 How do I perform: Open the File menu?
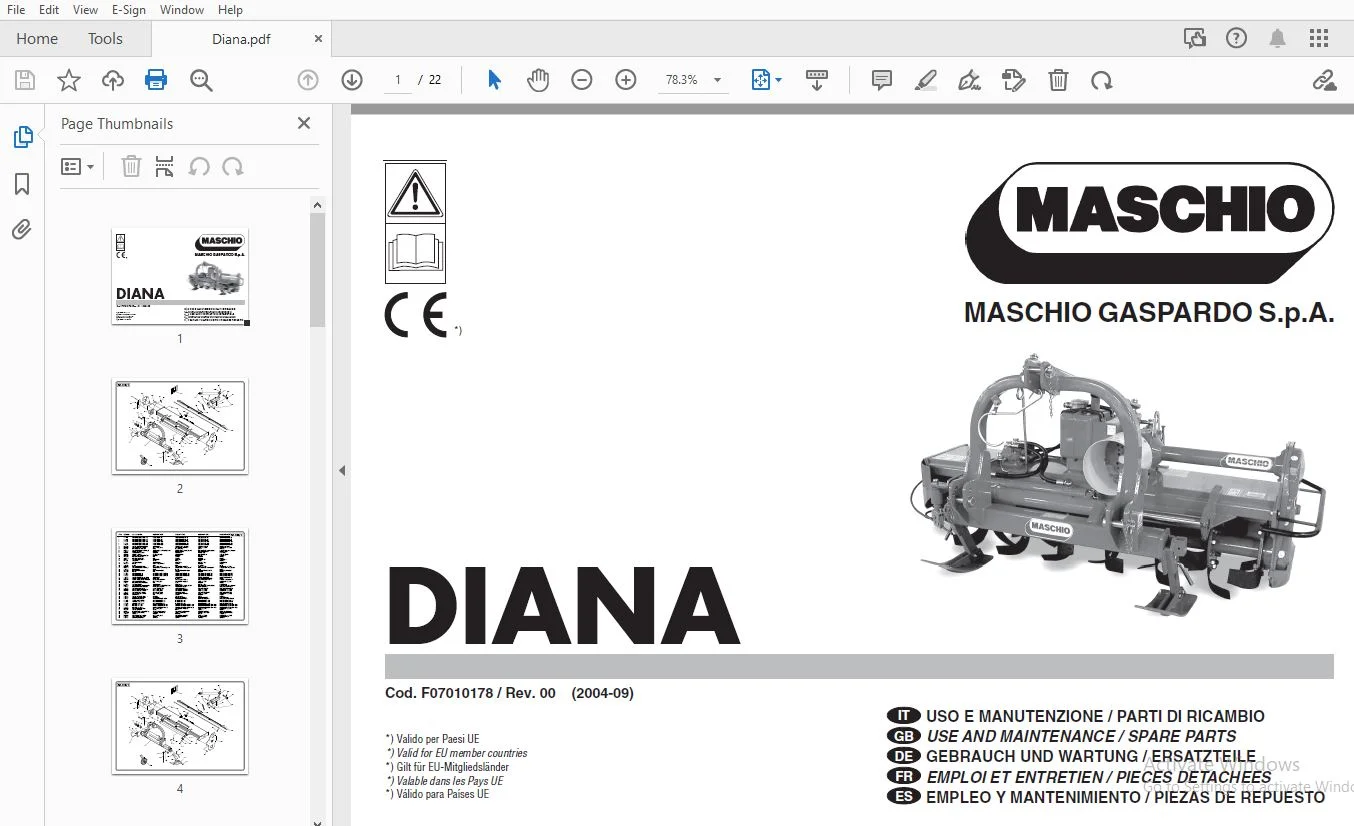(16, 10)
